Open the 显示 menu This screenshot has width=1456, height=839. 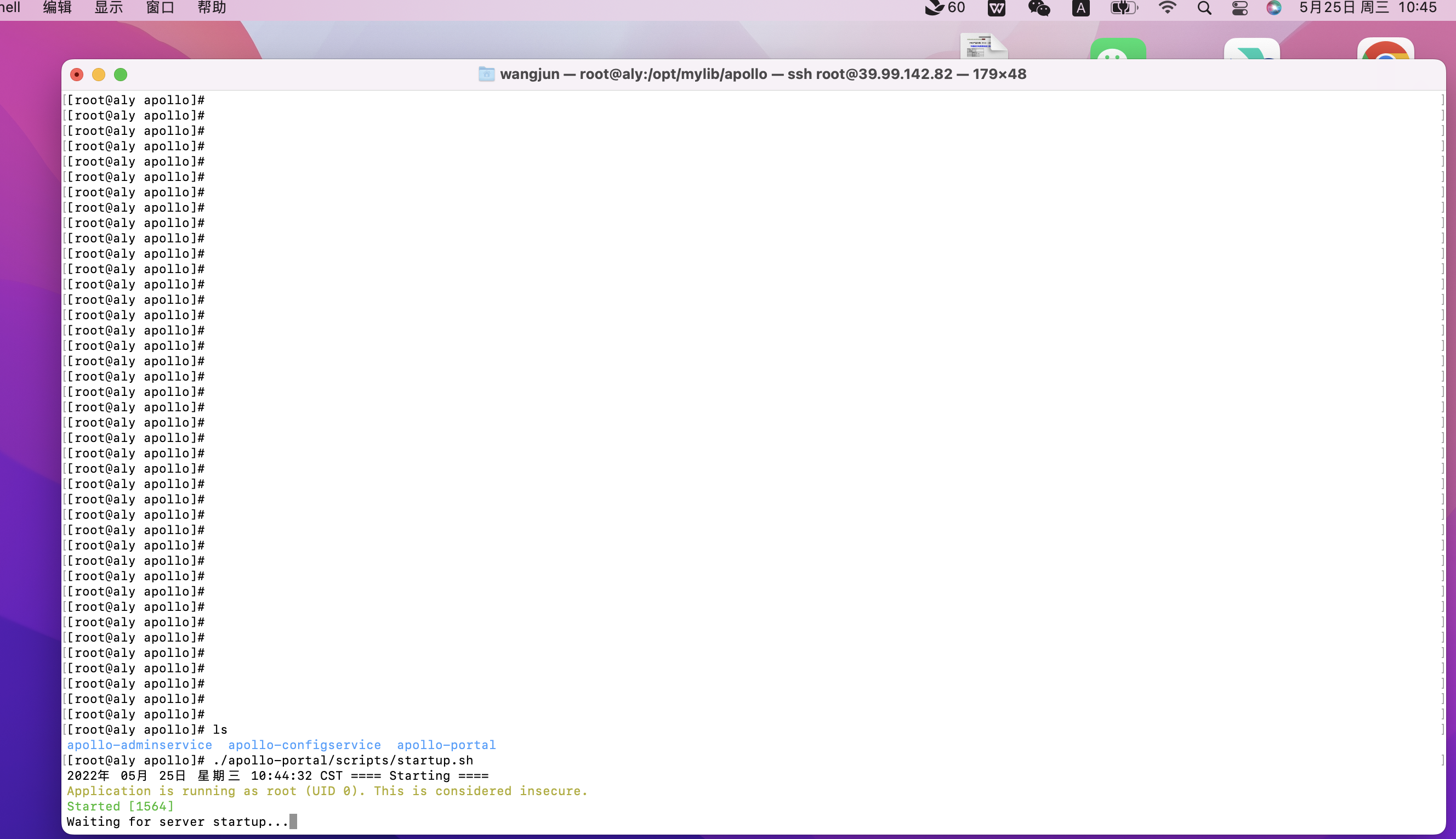pos(109,8)
